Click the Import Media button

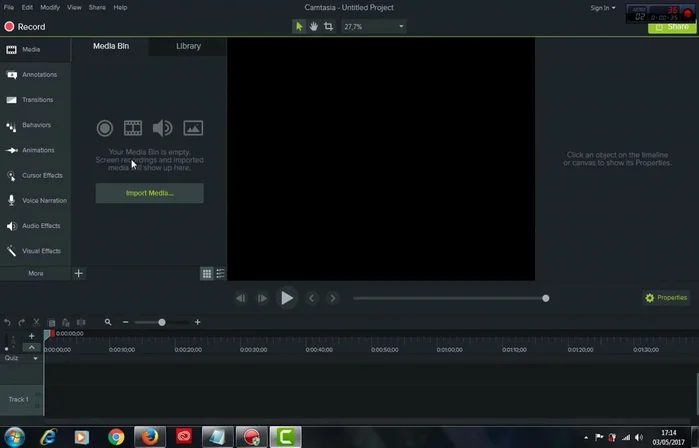pos(149,193)
